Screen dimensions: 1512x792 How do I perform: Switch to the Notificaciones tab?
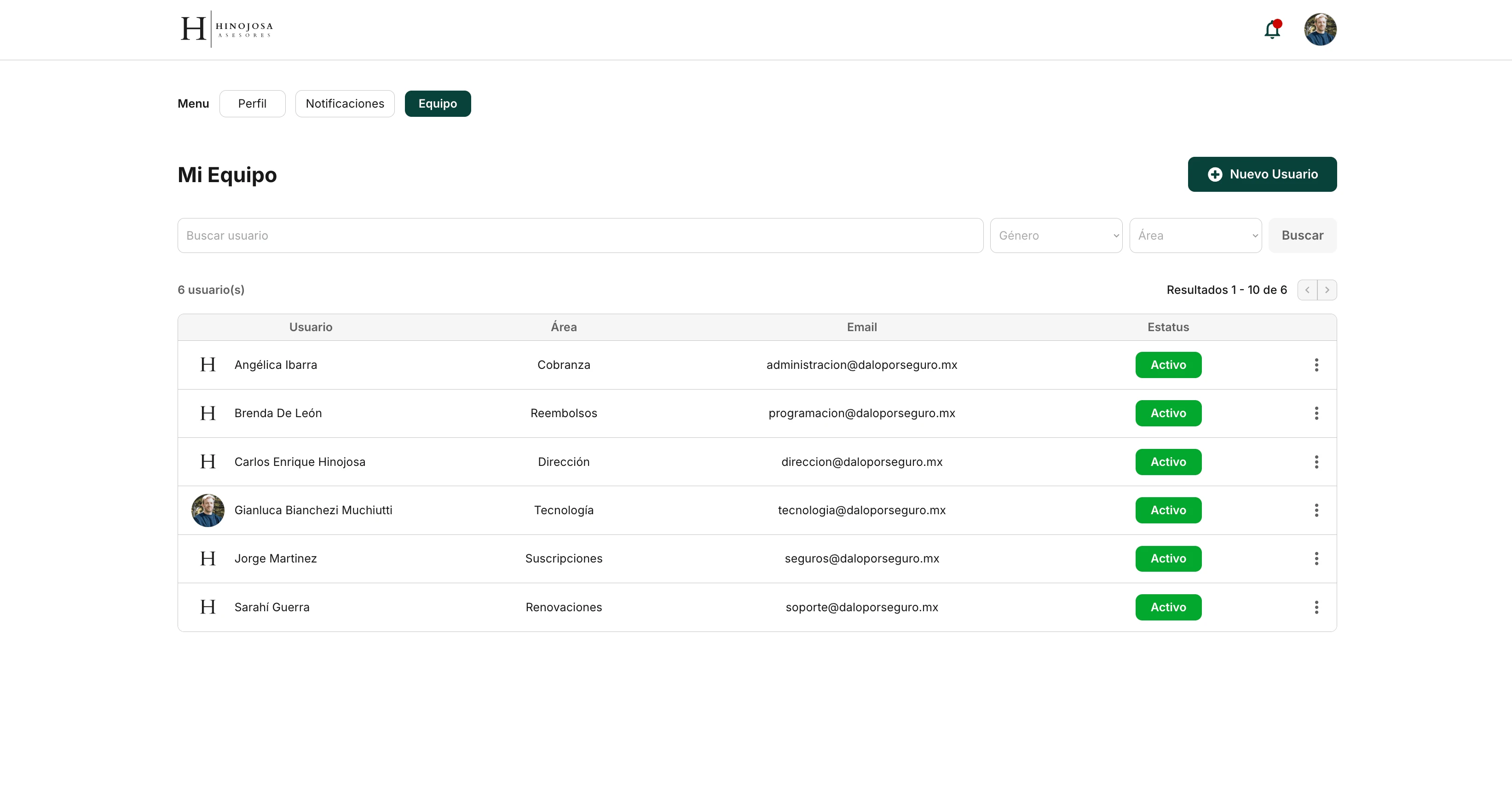(345, 103)
